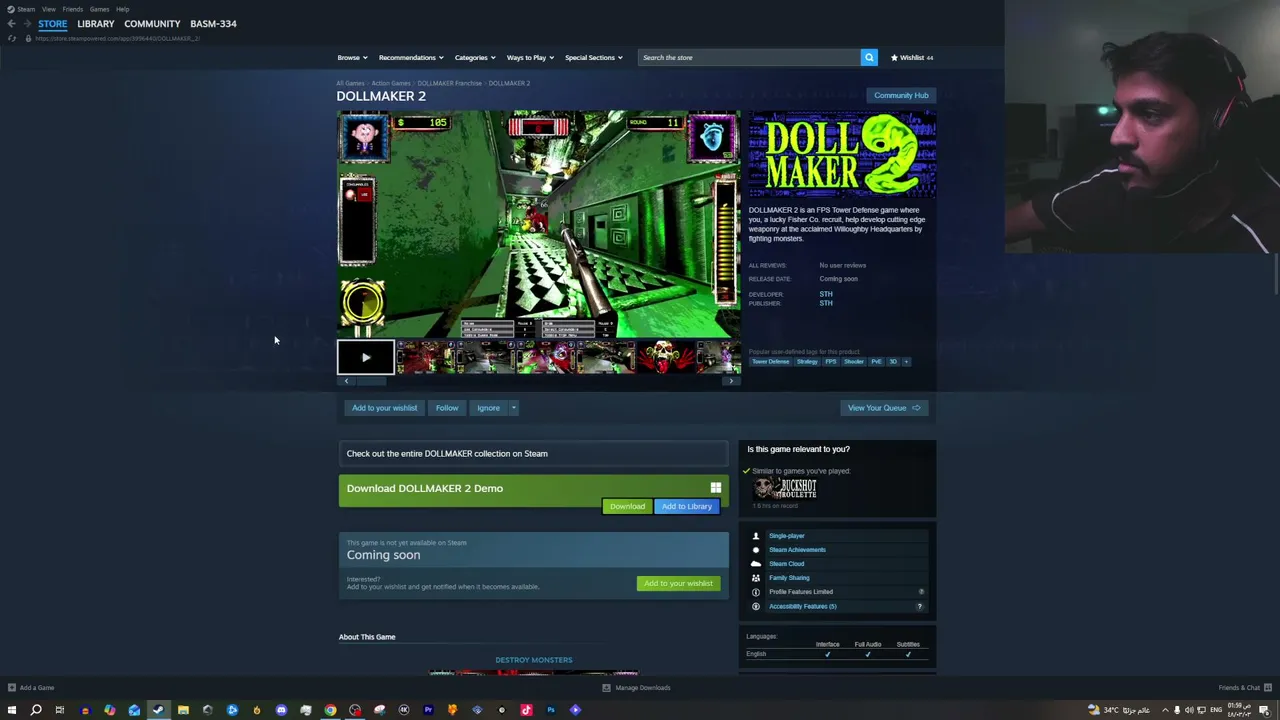The height and width of the screenshot is (720, 1280).
Task: Open TikTok from the taskbar
Action: [x=526, y=710]
